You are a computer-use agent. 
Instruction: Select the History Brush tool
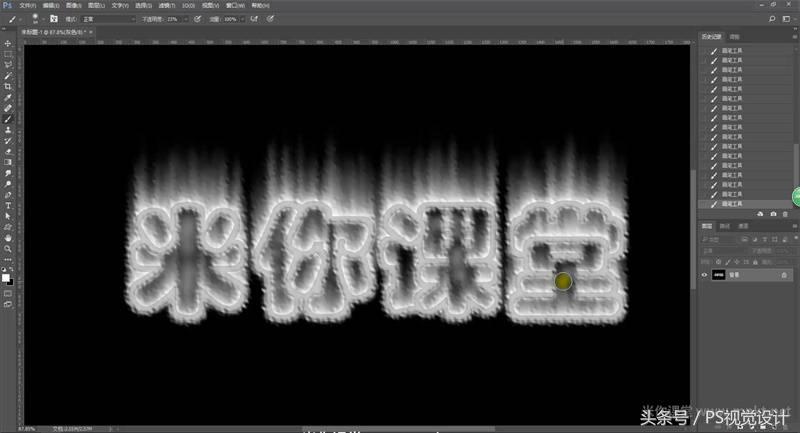pos(8,140)
